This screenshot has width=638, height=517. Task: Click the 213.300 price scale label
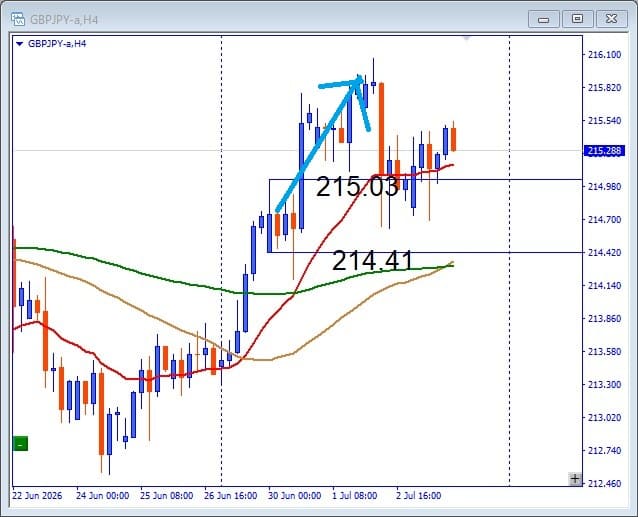pyautogui.click(x=605, y=384)
